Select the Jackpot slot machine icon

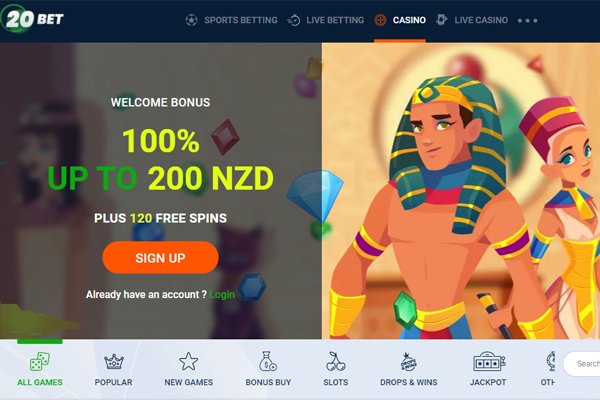click(x=489, y=361)
